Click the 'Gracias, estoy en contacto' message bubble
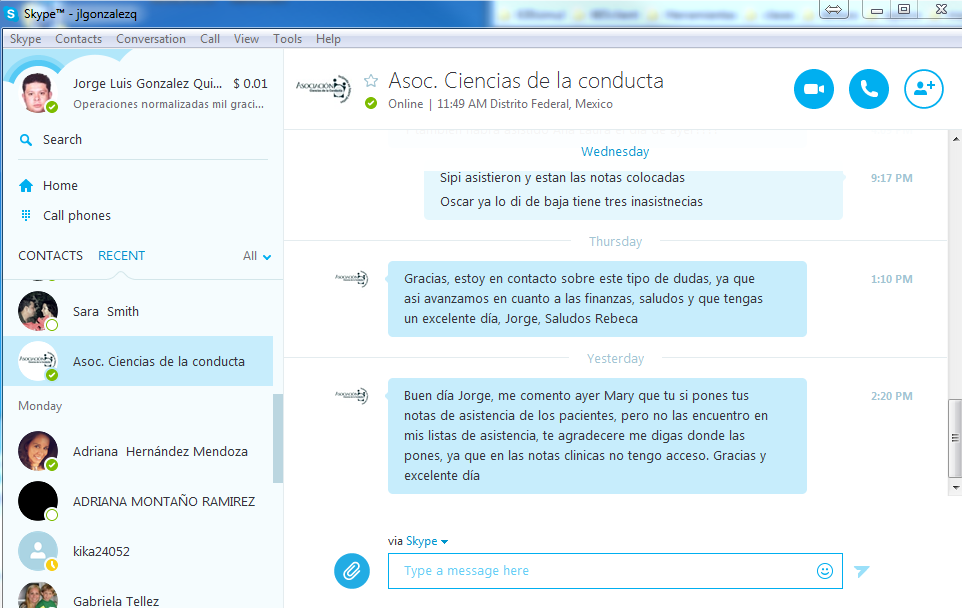The image size is (962, 608). tap(597, 299)
